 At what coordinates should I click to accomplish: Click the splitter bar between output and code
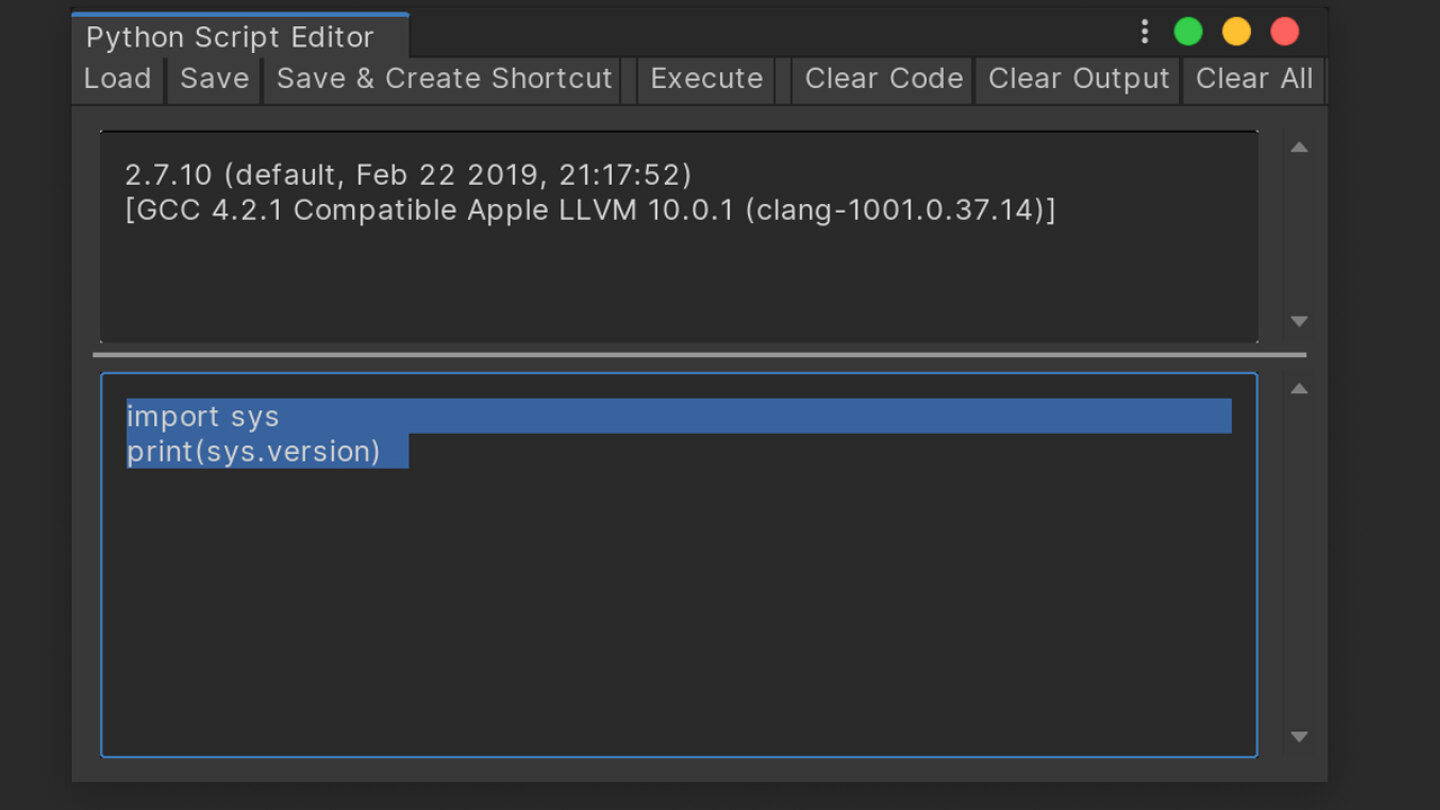pos(699,354)
